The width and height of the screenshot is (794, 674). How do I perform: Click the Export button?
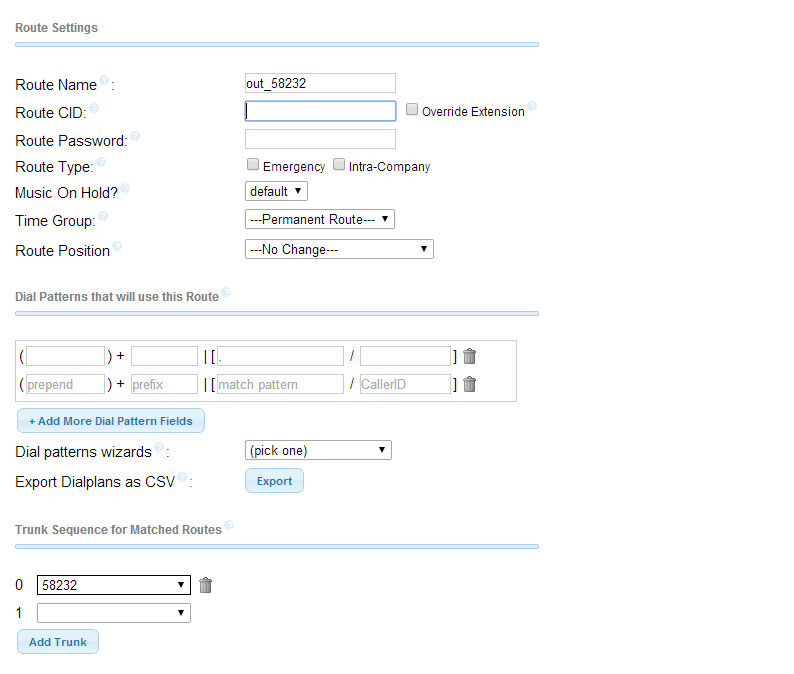(274, 481)
